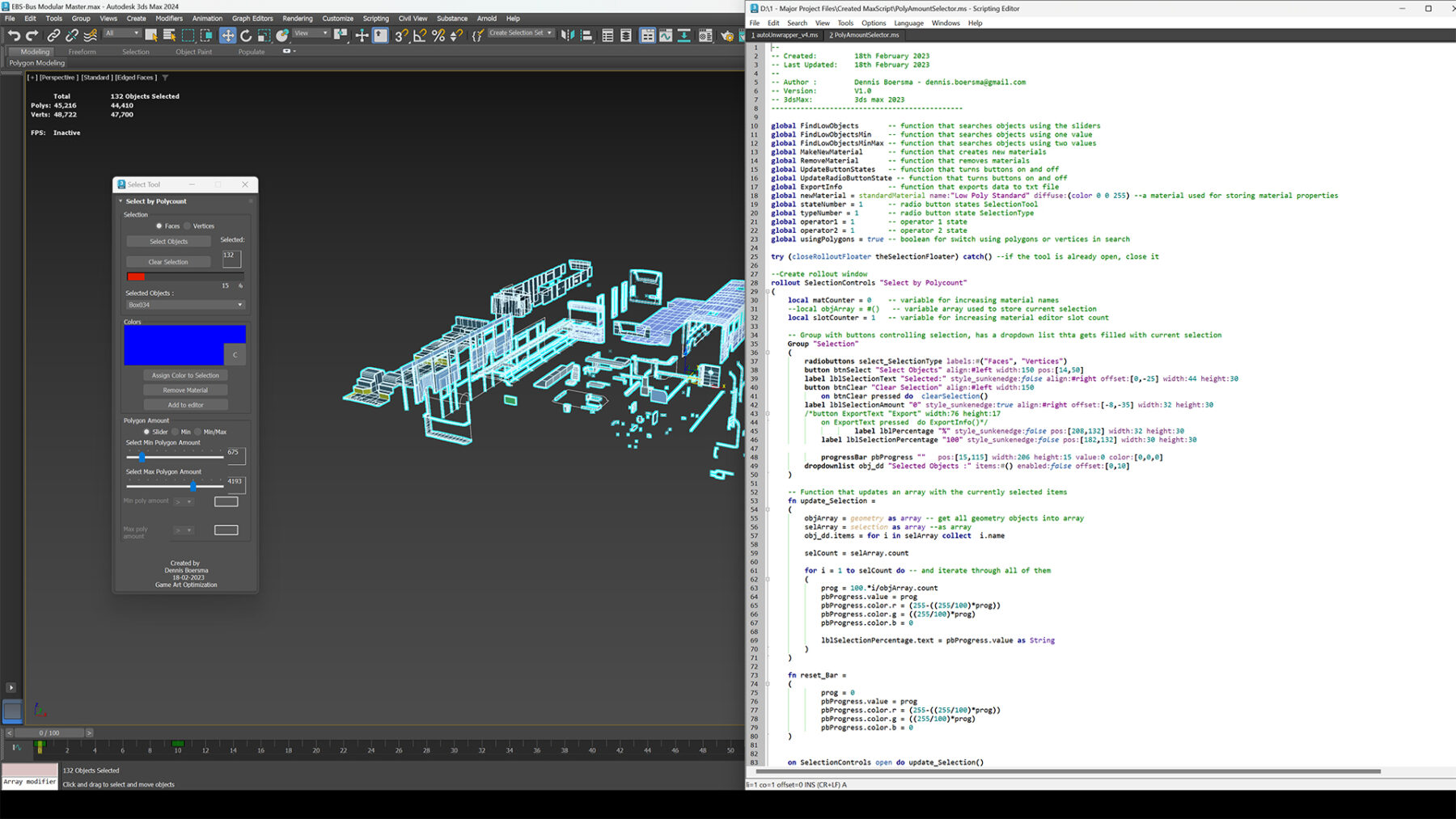Select the Min radio button
This screenshot has width=1456, height=819.
(x=175, y=432)
